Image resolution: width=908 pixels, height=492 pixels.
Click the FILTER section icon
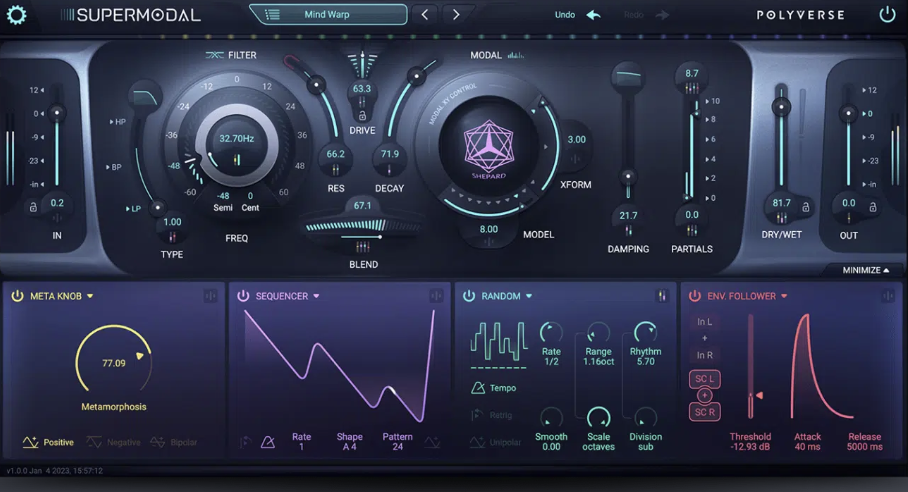[214, 55]
